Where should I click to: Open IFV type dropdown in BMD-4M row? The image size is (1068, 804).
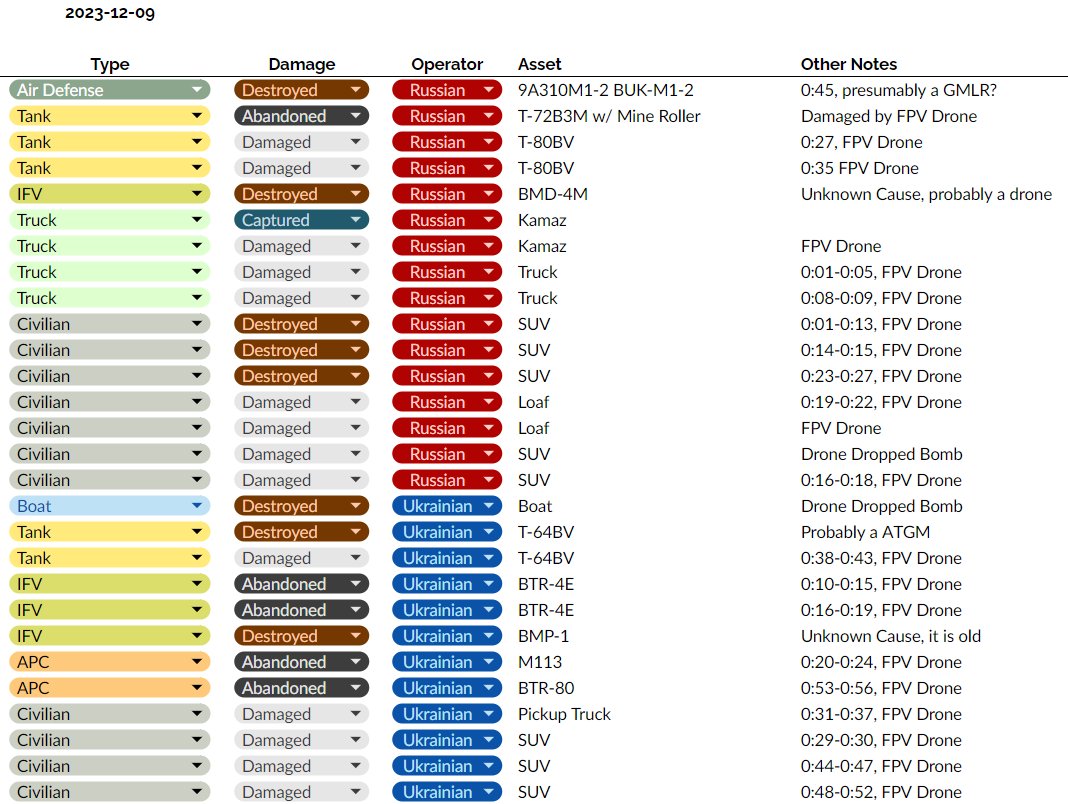110,194
